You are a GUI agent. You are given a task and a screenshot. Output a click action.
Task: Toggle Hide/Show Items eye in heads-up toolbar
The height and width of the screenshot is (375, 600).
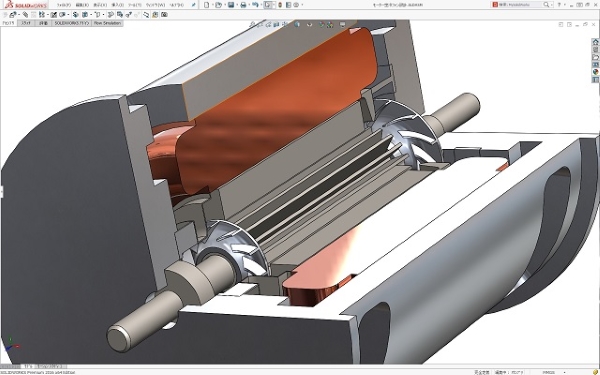tap(309, 24)
